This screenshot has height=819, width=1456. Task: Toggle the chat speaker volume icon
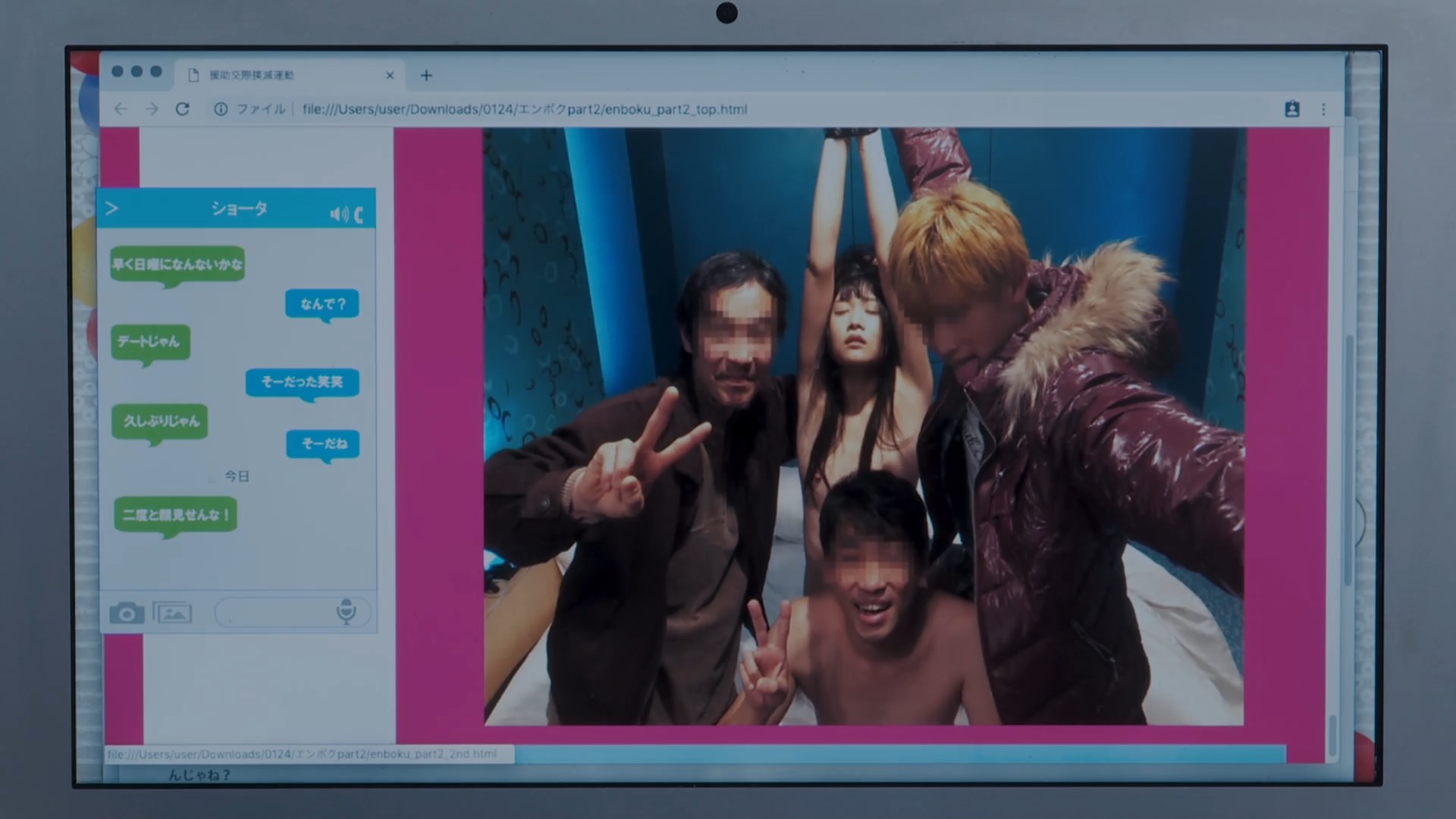[x=338, y=215]
